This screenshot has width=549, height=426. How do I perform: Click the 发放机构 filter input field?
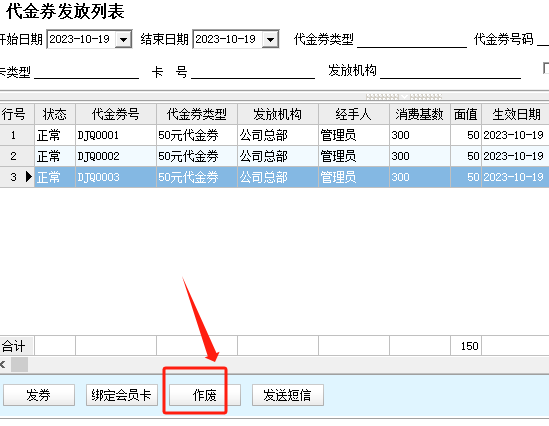click(450, 71)
